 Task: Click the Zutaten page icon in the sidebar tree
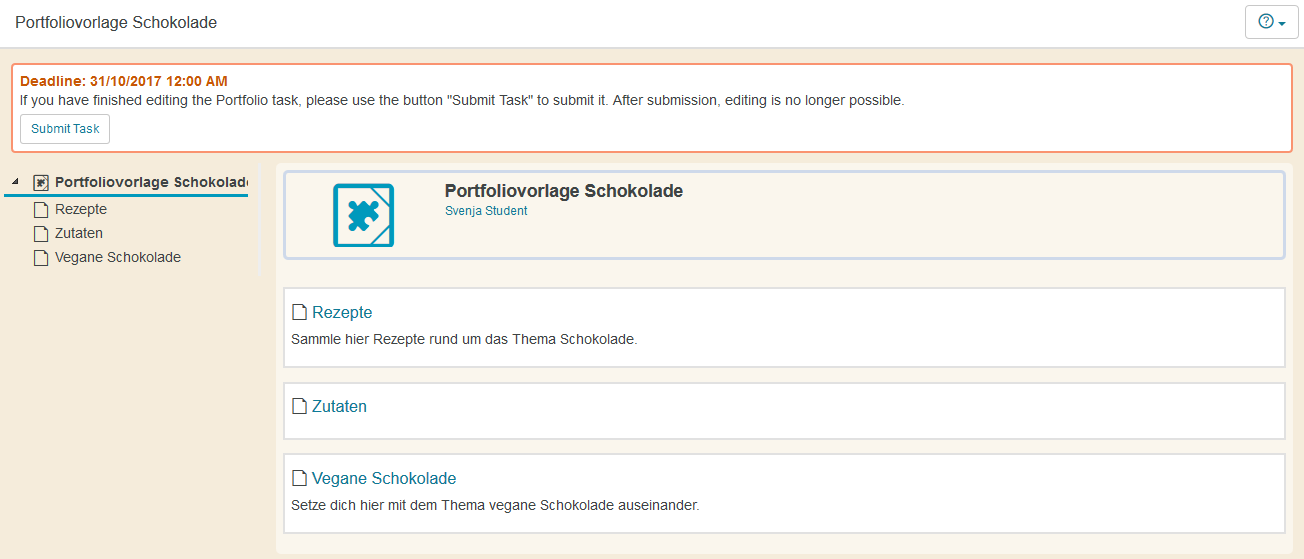click(41, 234)
